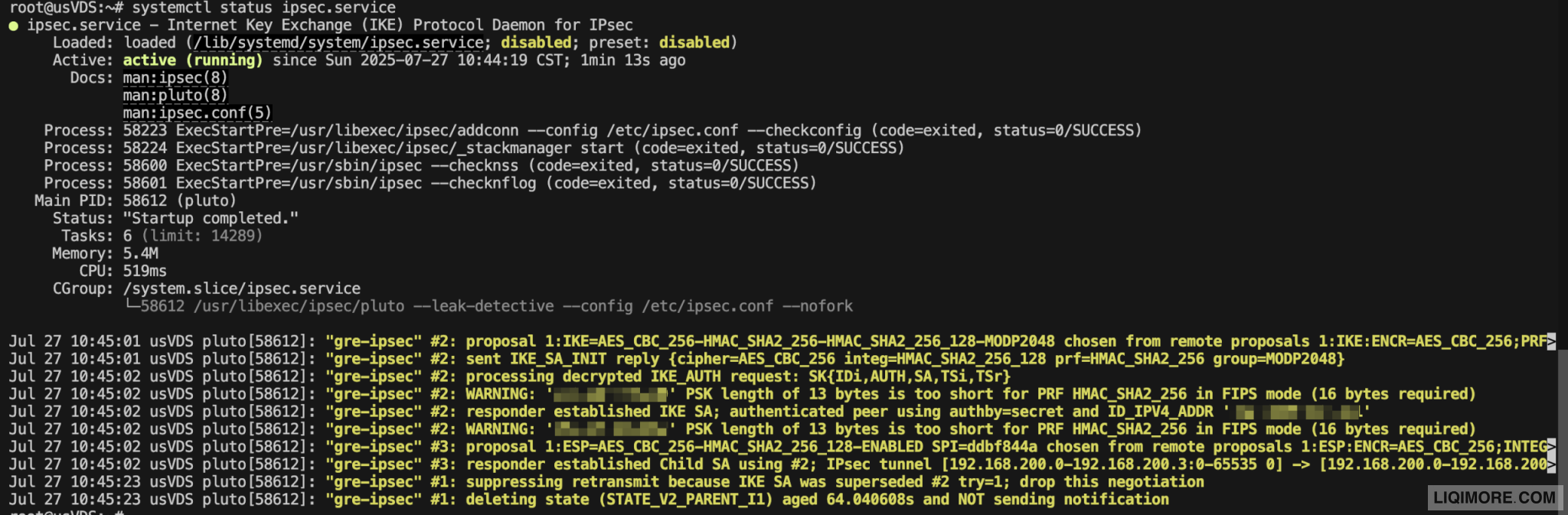Image resolution: width=1568 pixels, height=515 pixels.
Task: Open the man:ipsec.conf(5) docs link
Action: coord(198,113)
